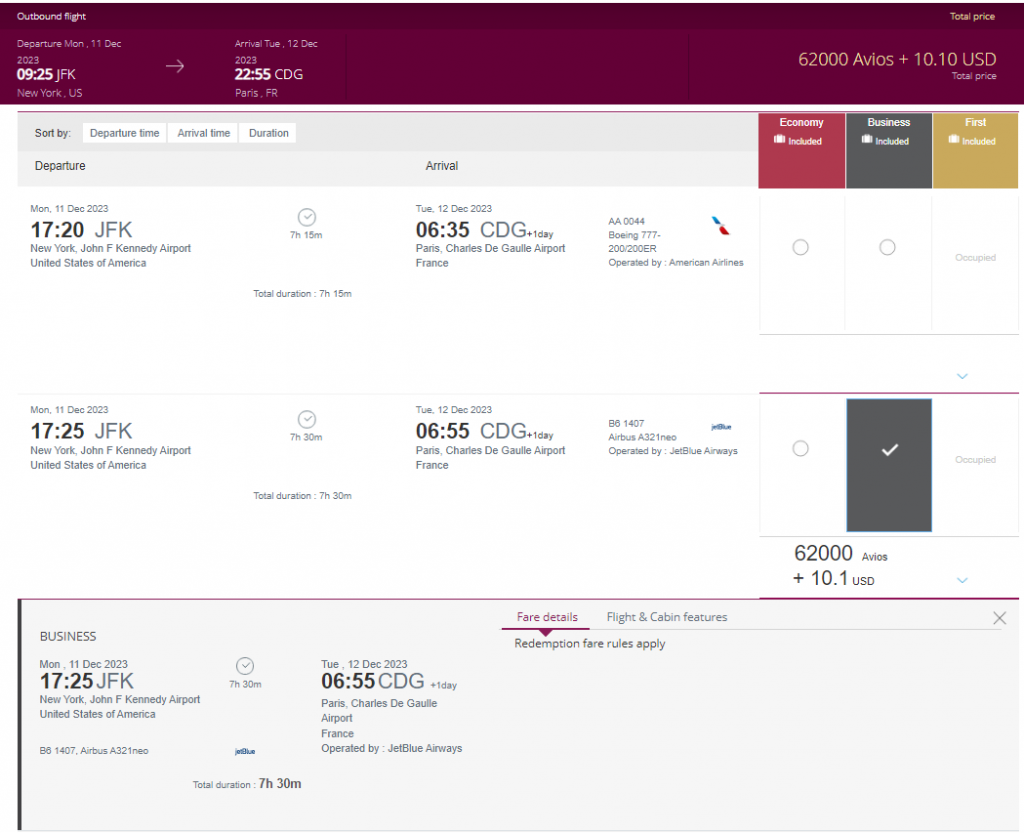Expand fare options for the 17:20 JFK flight
Viewport: 1024px width, 833px height.
coord(962,376)
